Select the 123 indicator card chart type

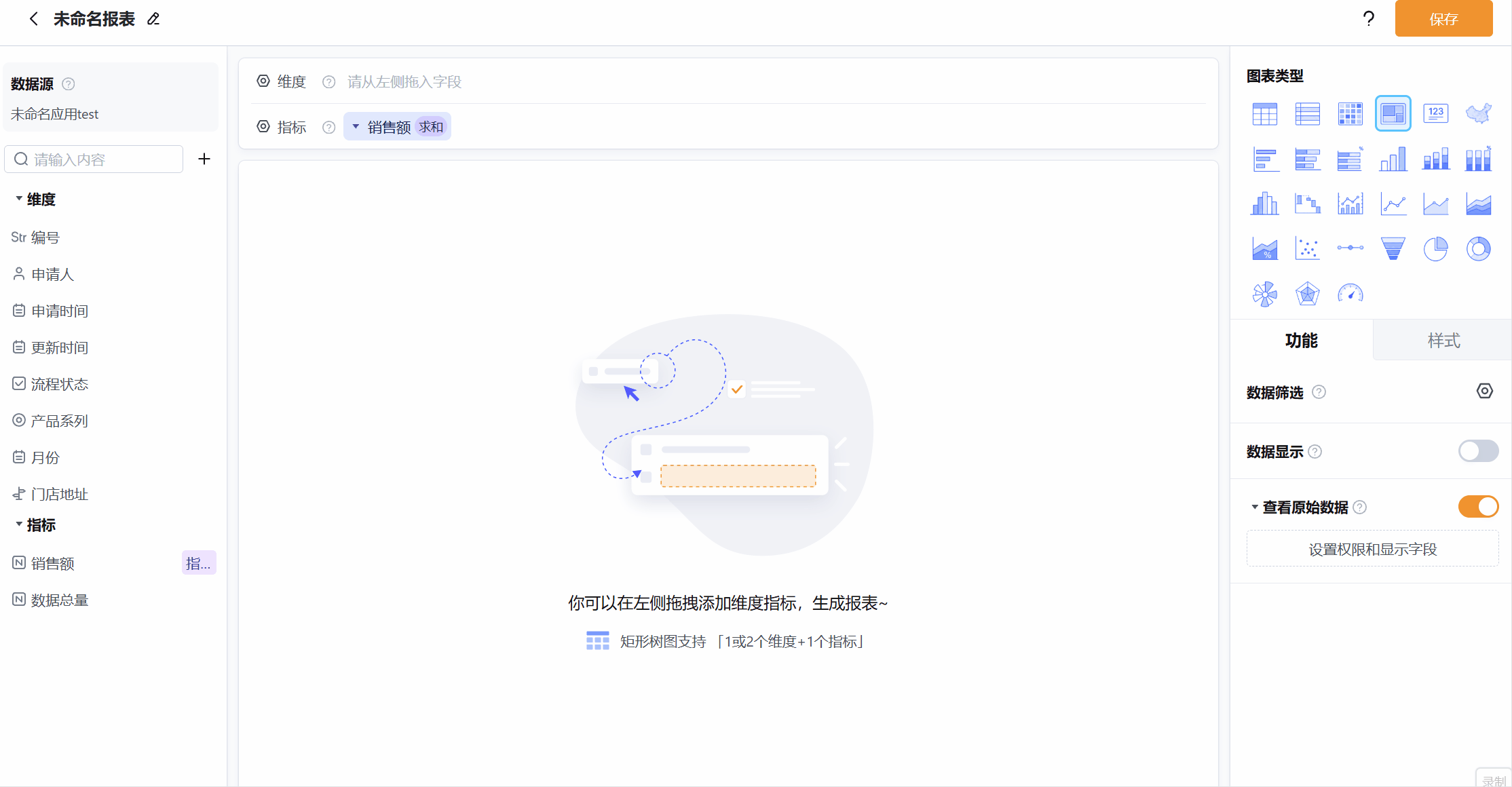coord(1435,114)
